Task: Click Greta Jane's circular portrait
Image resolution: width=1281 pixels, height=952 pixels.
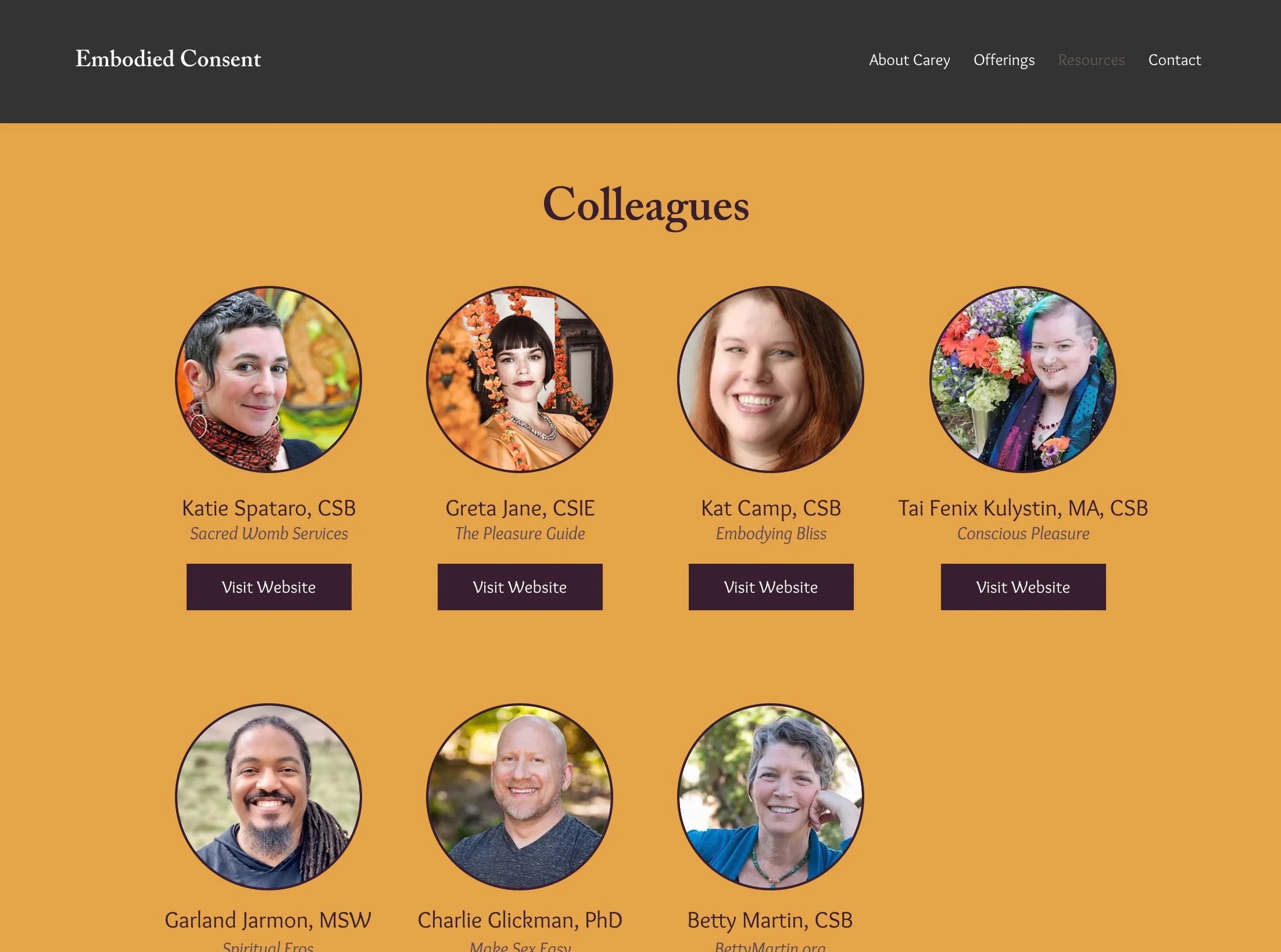Action: [520, 380]
